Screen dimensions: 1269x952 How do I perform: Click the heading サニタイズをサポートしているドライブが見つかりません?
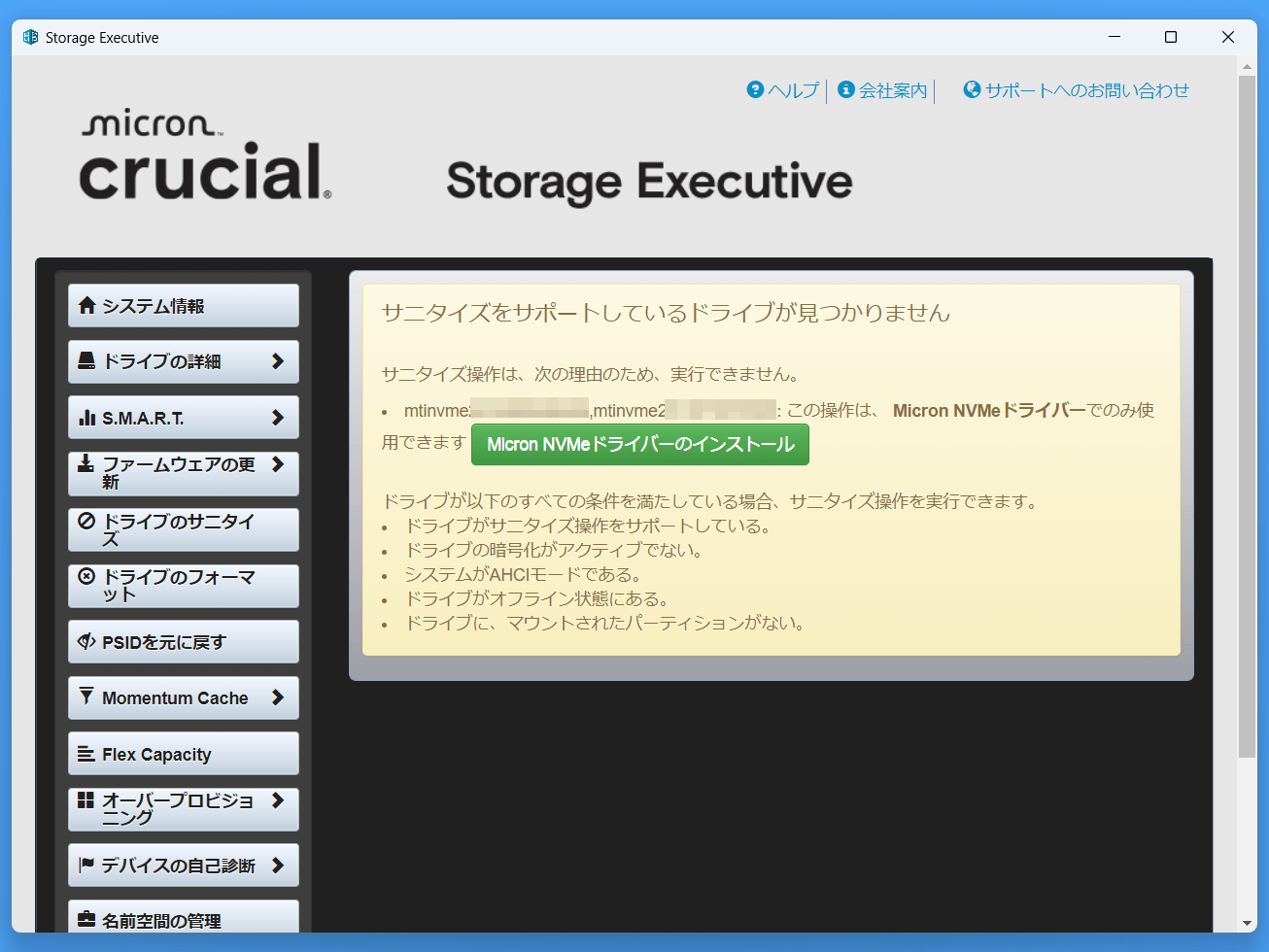coord(667,313)
